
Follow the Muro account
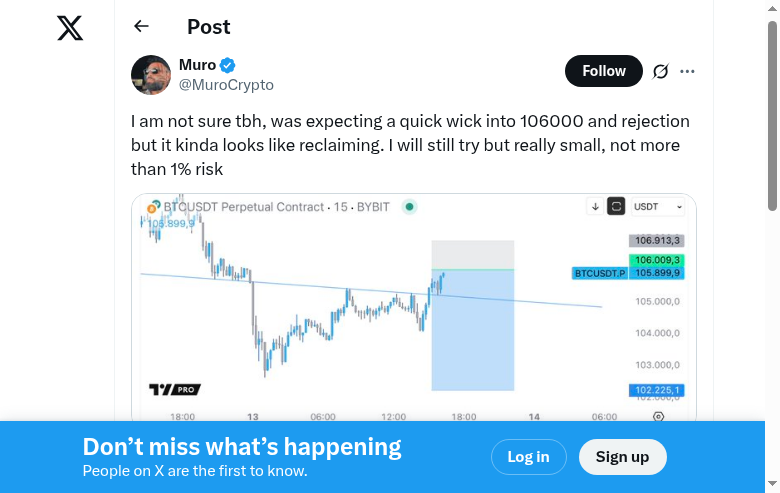tap(604, 71)
